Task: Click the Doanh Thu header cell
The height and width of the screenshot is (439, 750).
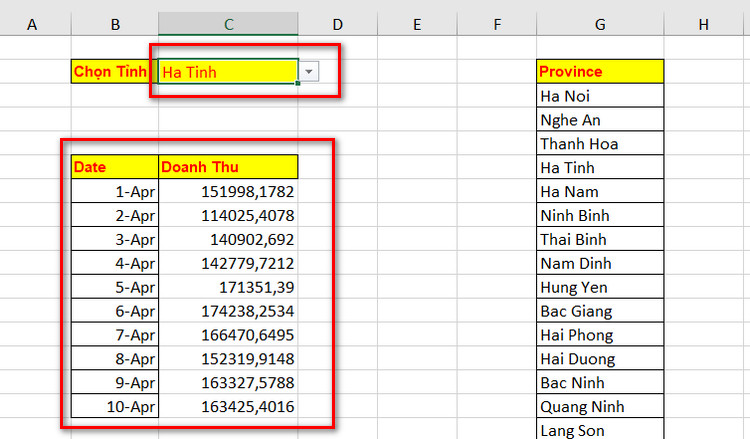Action: [x=228, y=167]
